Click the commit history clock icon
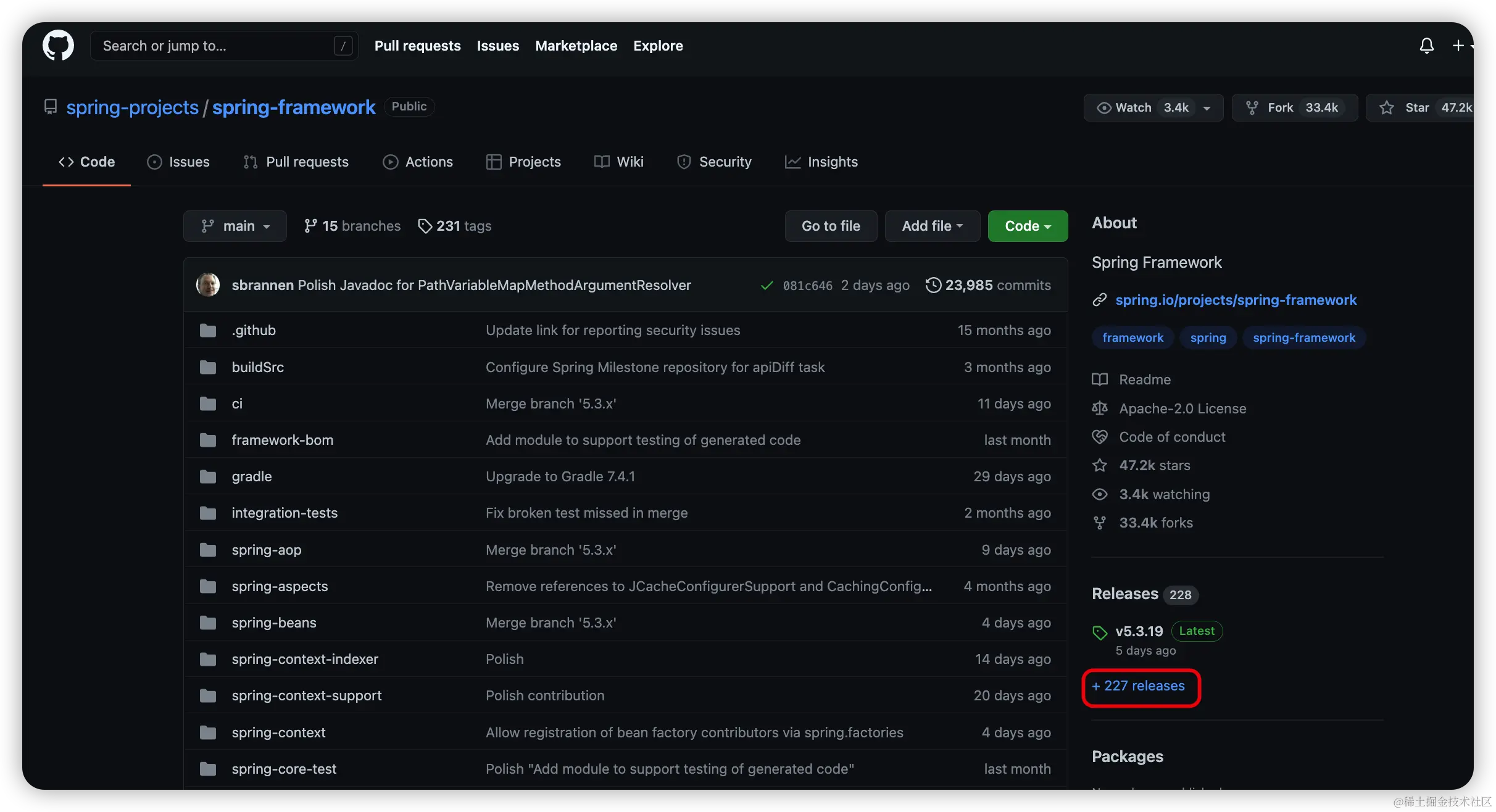The width and height of the screenshot is (1496, 812). click(x=933, y=285)
